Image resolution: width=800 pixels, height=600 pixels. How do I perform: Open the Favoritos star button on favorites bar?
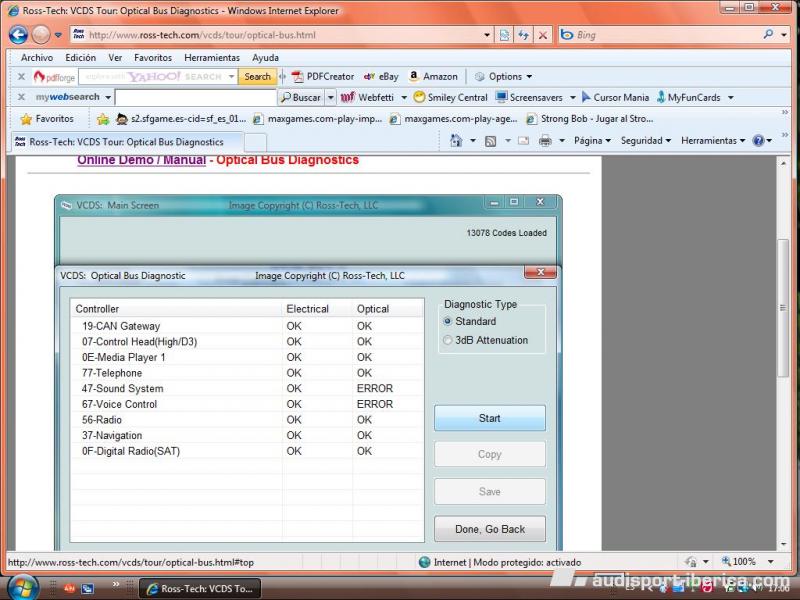pyautogui.click(x=47, y=119)
